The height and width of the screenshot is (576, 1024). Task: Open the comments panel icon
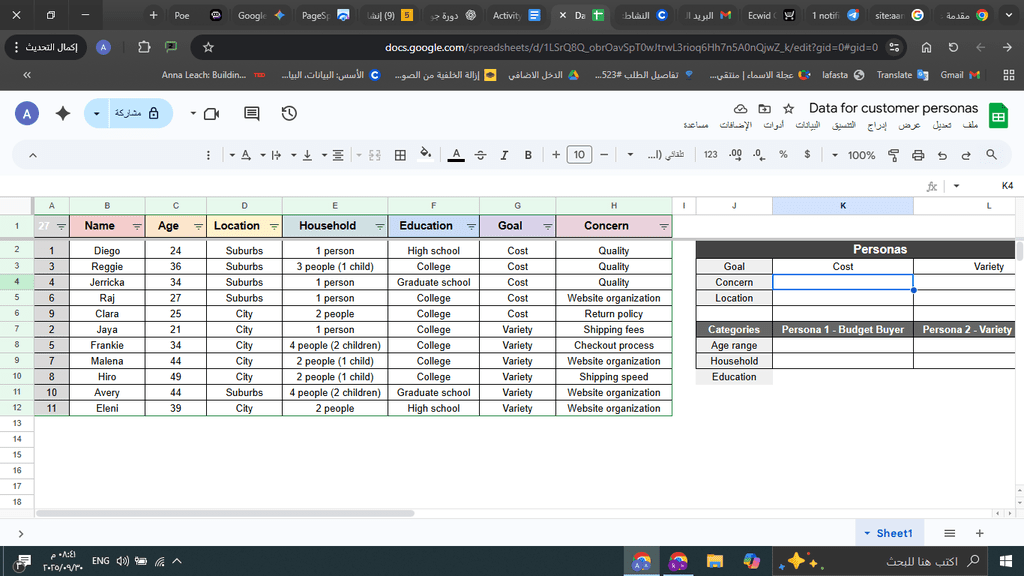[251, 114]
